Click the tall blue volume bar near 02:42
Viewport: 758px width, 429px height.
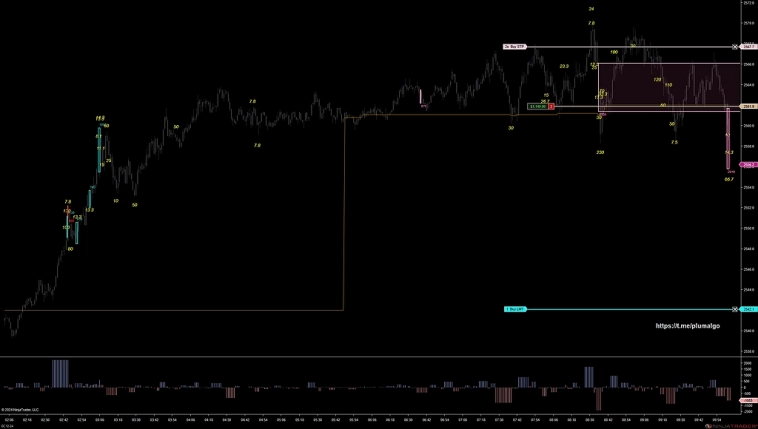click(60, 373)
